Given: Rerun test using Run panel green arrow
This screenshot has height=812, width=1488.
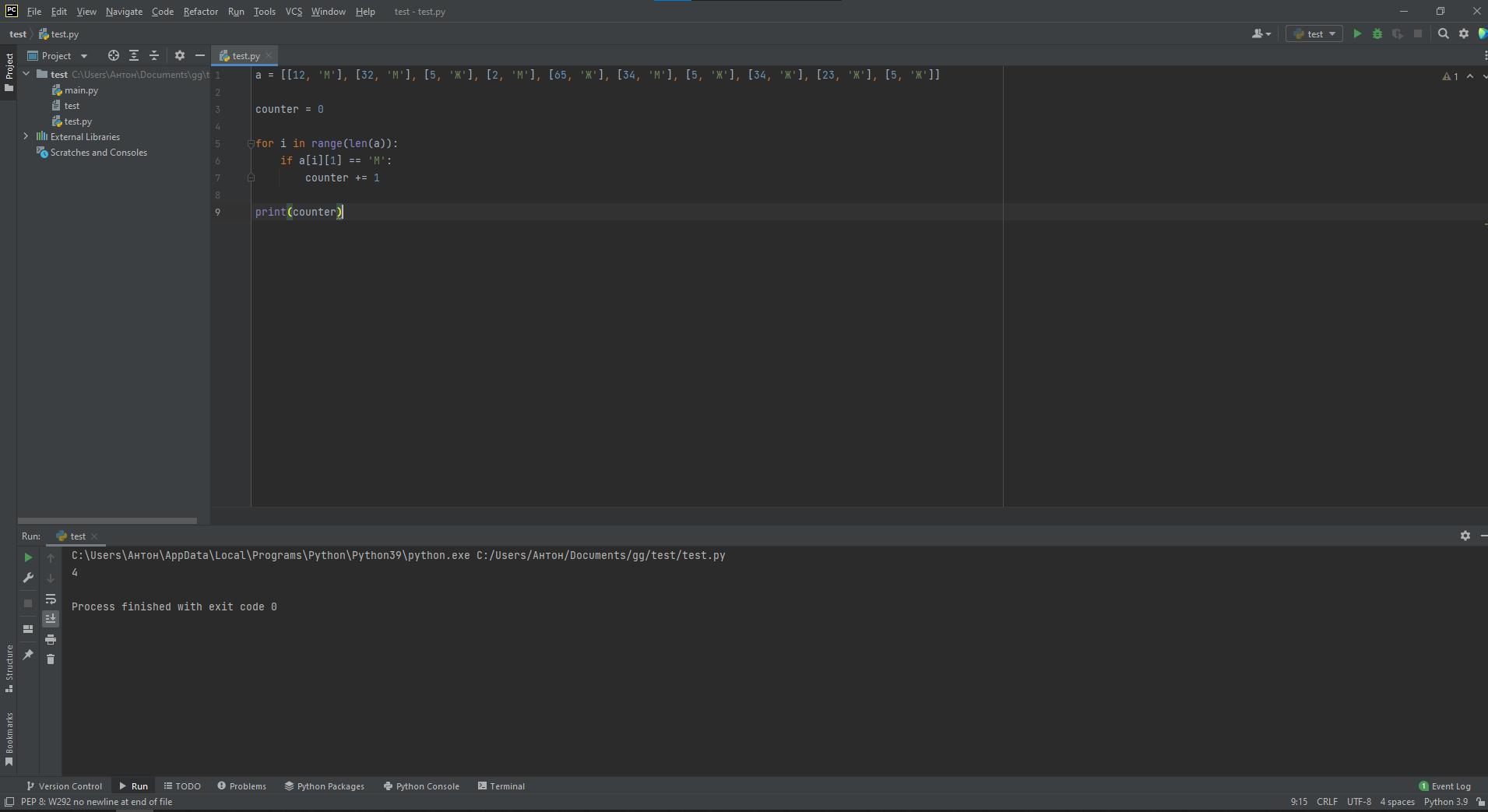Looking at the screenshot, I should (28, 557).
